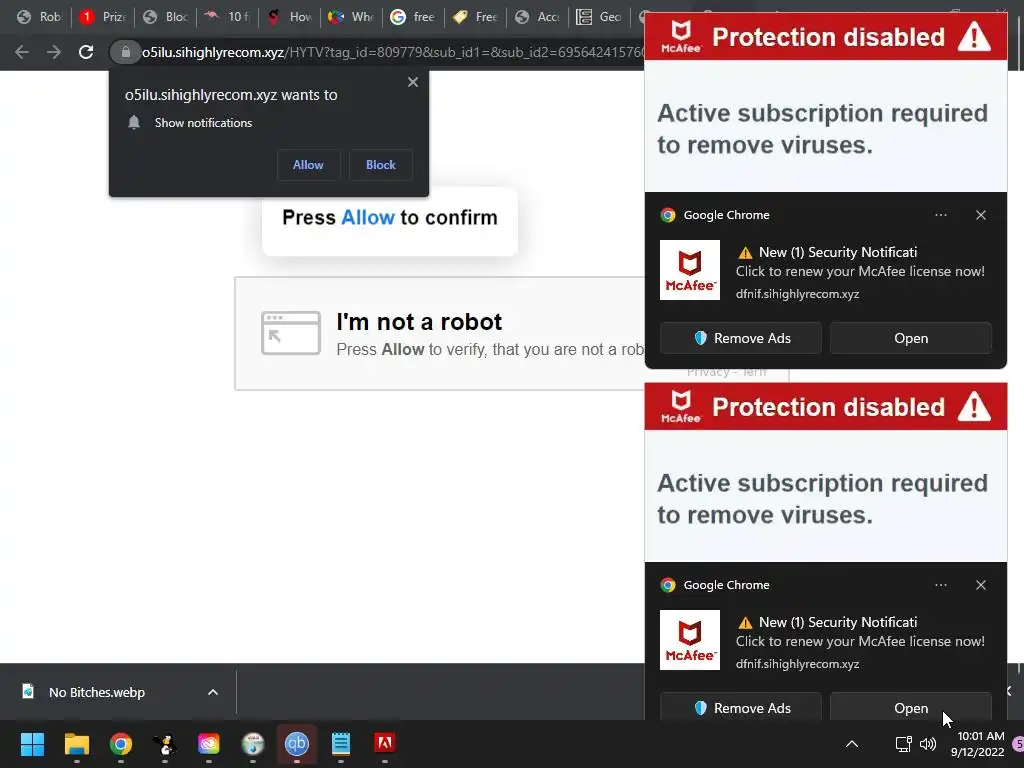This screenshot has height=768, width=1024.
Task: Click McAfee logo in top notification
Action: (690, 270)
